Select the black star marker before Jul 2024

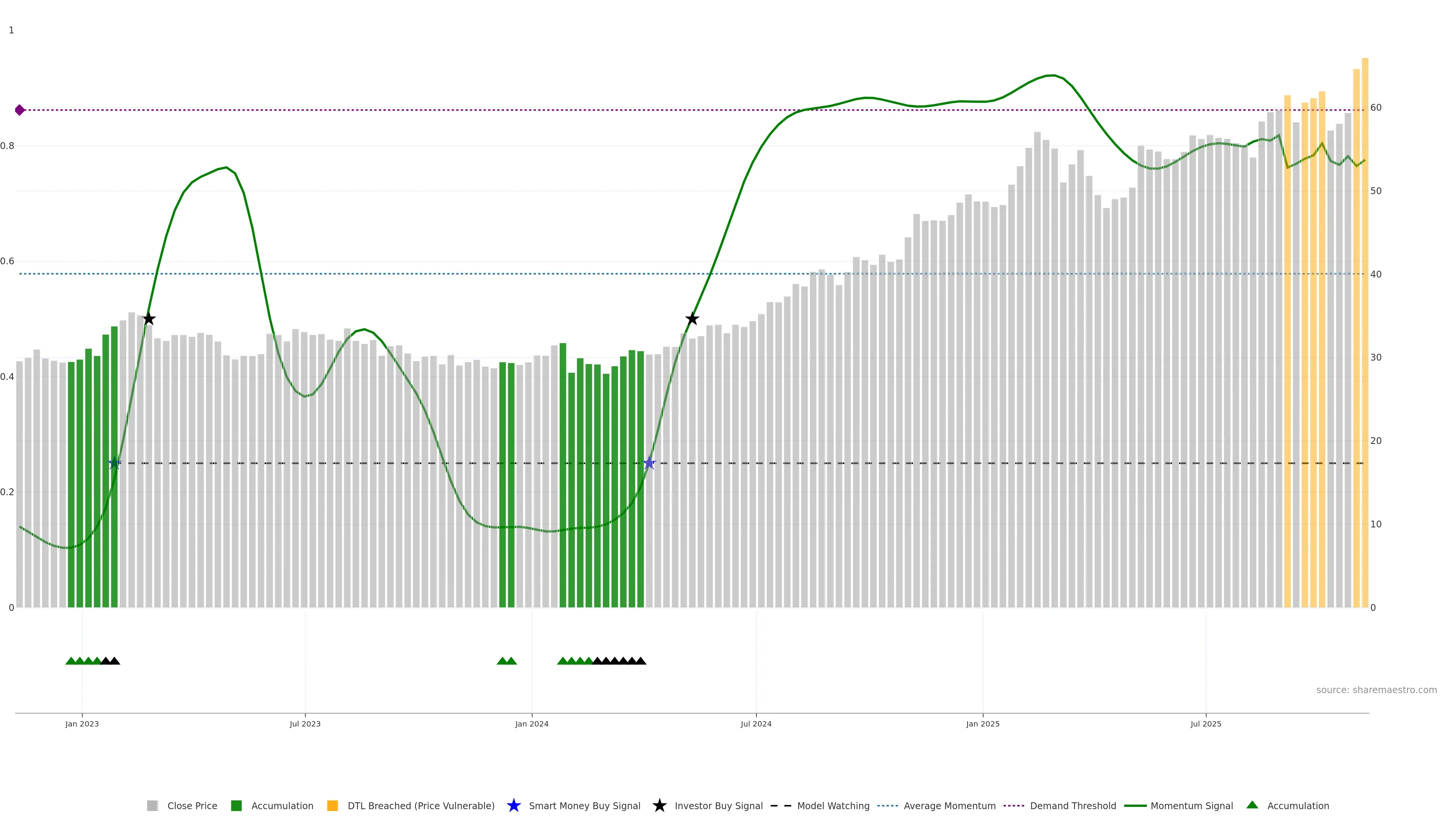click(x=692, y=319)
